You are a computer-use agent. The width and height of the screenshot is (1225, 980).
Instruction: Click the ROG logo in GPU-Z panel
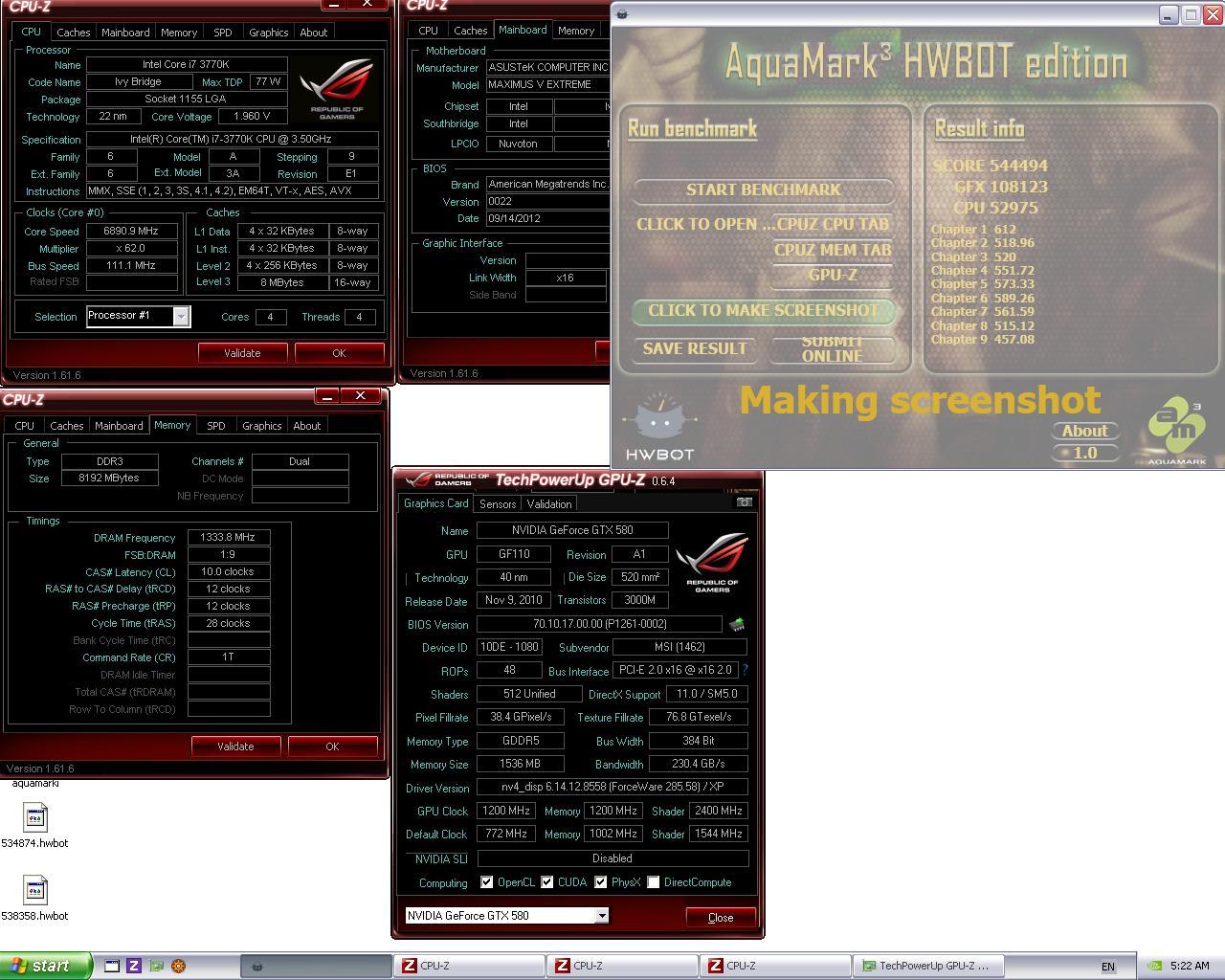coord(712,563)
